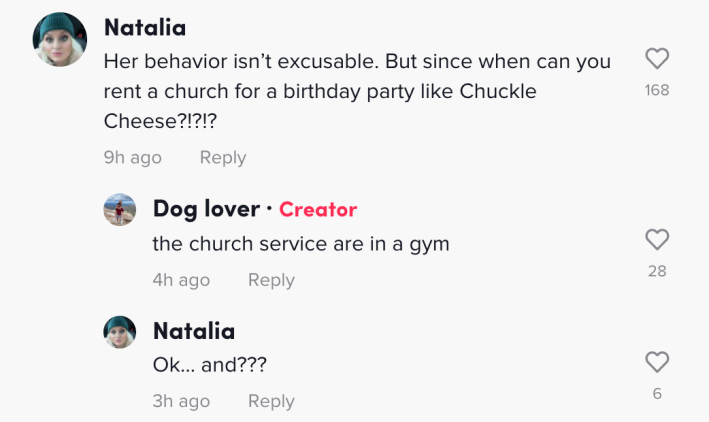Open the Dog lover username
Screen dimensions: 709x422
205,209
